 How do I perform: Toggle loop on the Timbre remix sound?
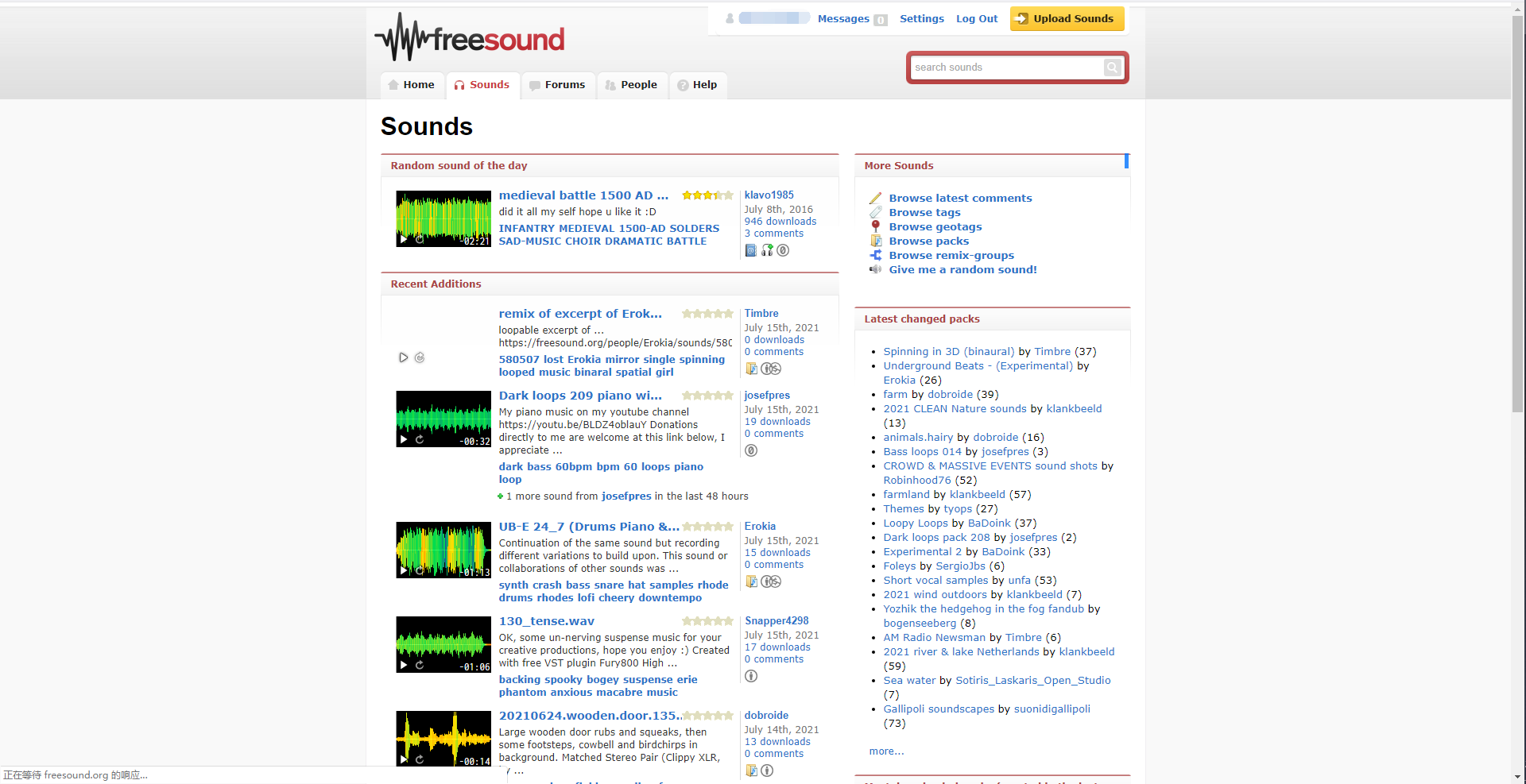point(420,357)
